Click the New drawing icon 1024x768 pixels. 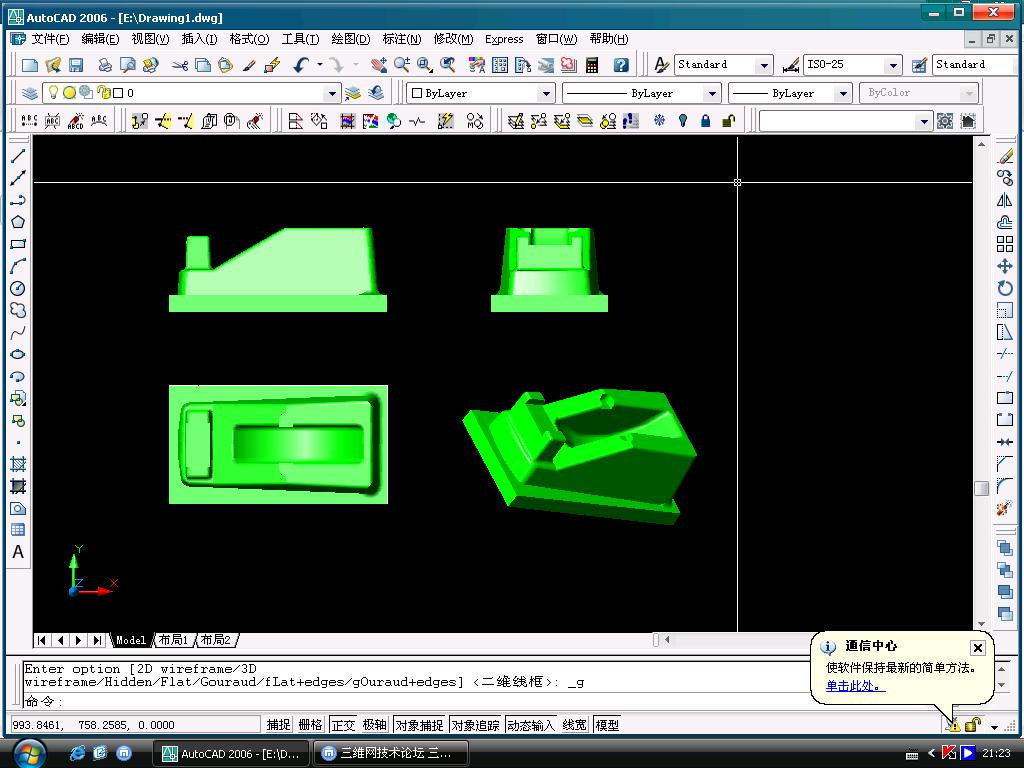click(x=30, y=65)
